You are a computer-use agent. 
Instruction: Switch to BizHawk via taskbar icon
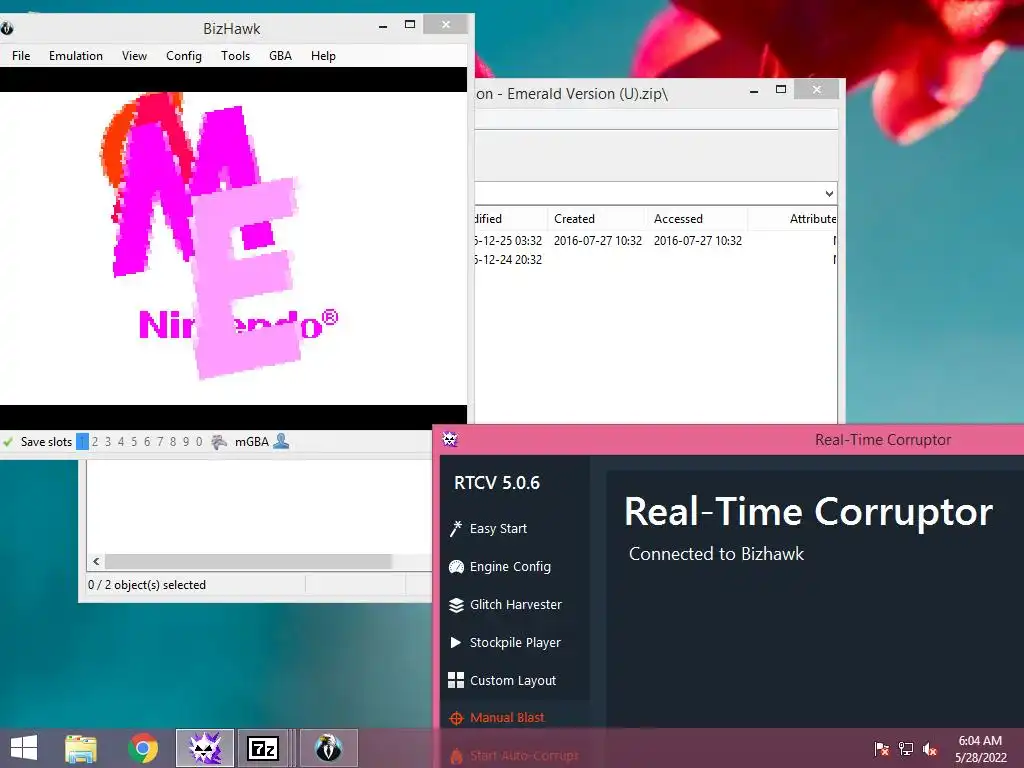point(328,748)
